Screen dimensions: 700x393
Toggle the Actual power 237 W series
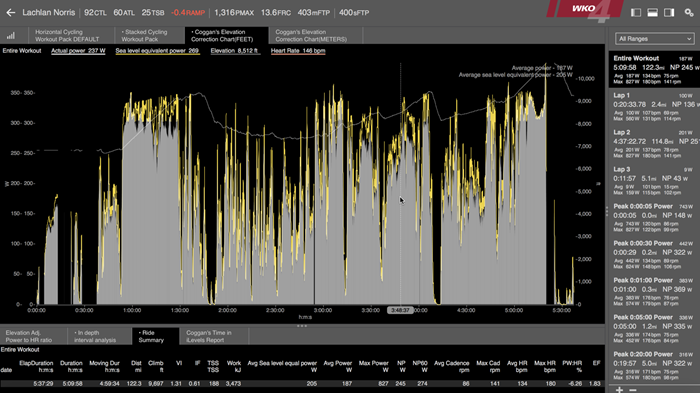tap(78, 51)
